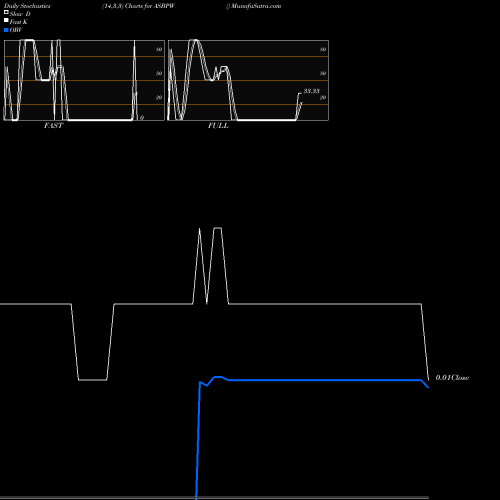The width and height of the screenshot is (500, 500).
Task: Click the Fast K legend swatch
Action: 6,21
